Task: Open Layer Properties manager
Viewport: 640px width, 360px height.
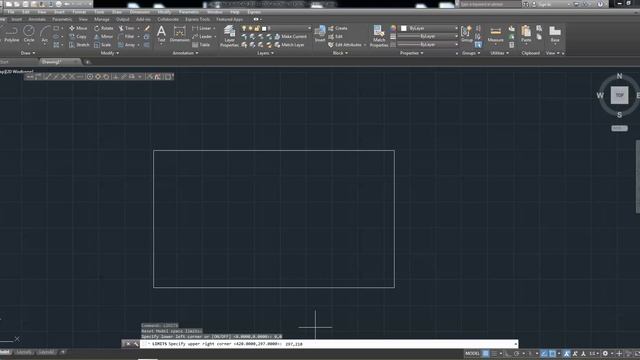Action: click(x=229, y=36)
